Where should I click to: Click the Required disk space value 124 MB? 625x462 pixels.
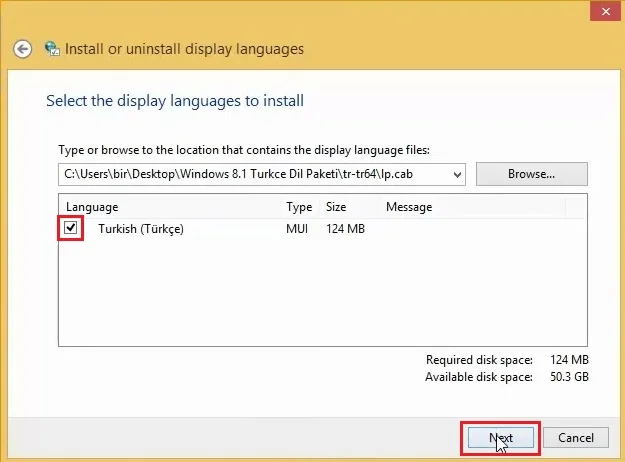point(569,360)
